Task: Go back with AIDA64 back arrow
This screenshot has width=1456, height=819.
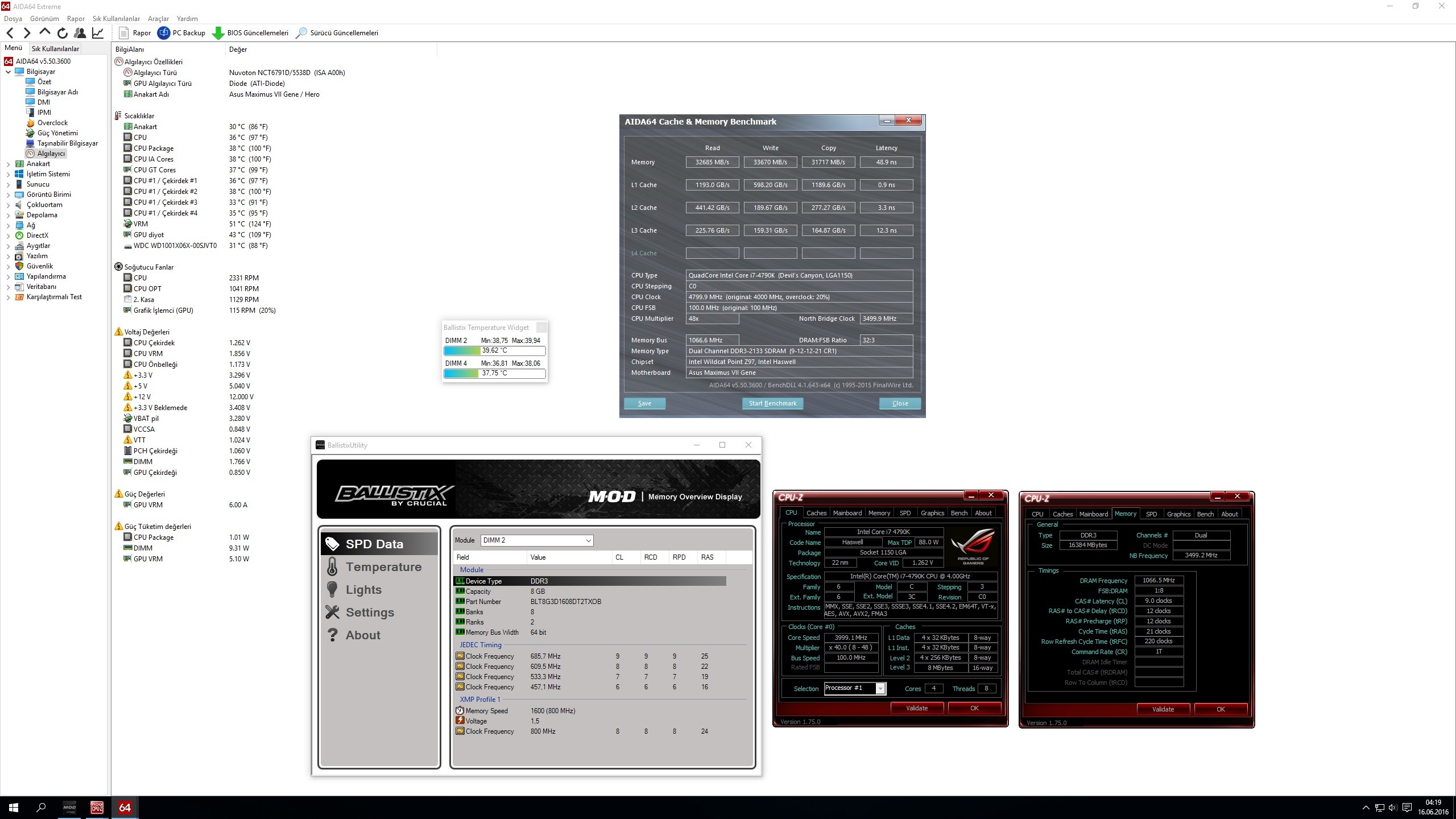Action: 10,33
